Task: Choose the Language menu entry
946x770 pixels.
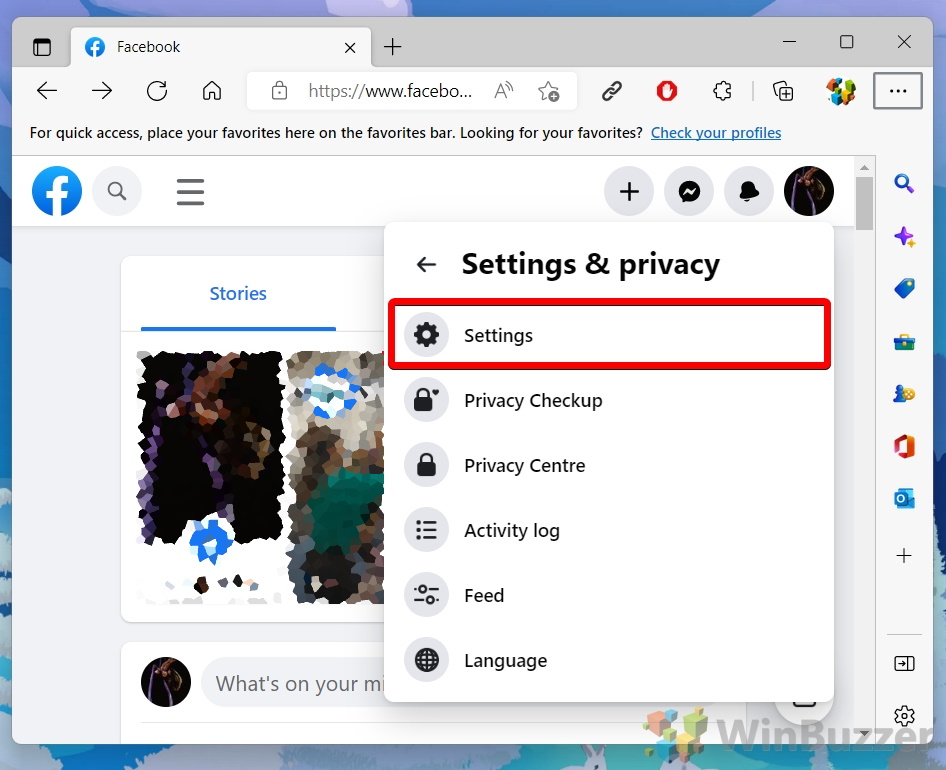Action: (x=609, y=660)
